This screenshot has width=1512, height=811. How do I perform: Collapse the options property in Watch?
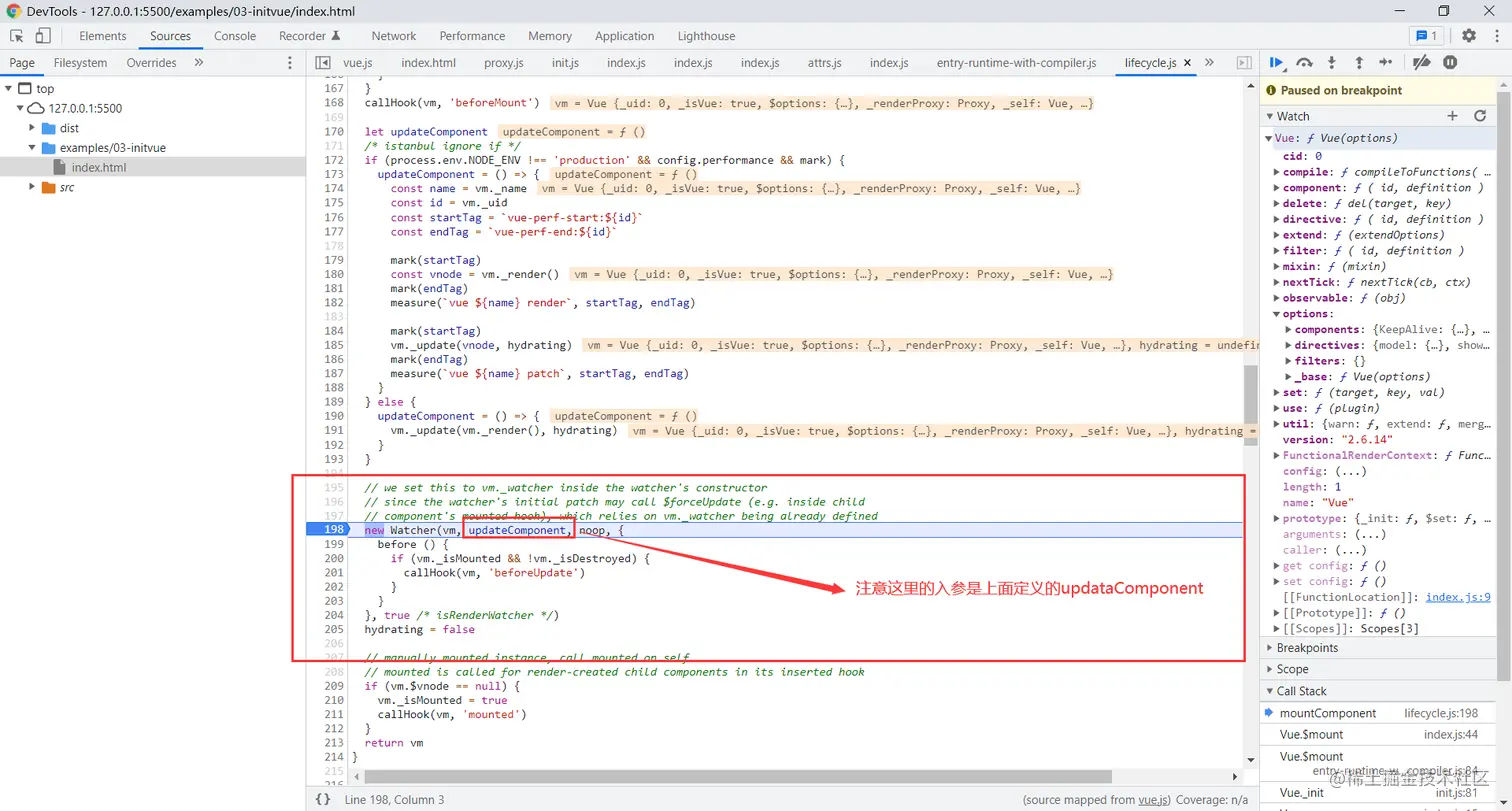1276,314
